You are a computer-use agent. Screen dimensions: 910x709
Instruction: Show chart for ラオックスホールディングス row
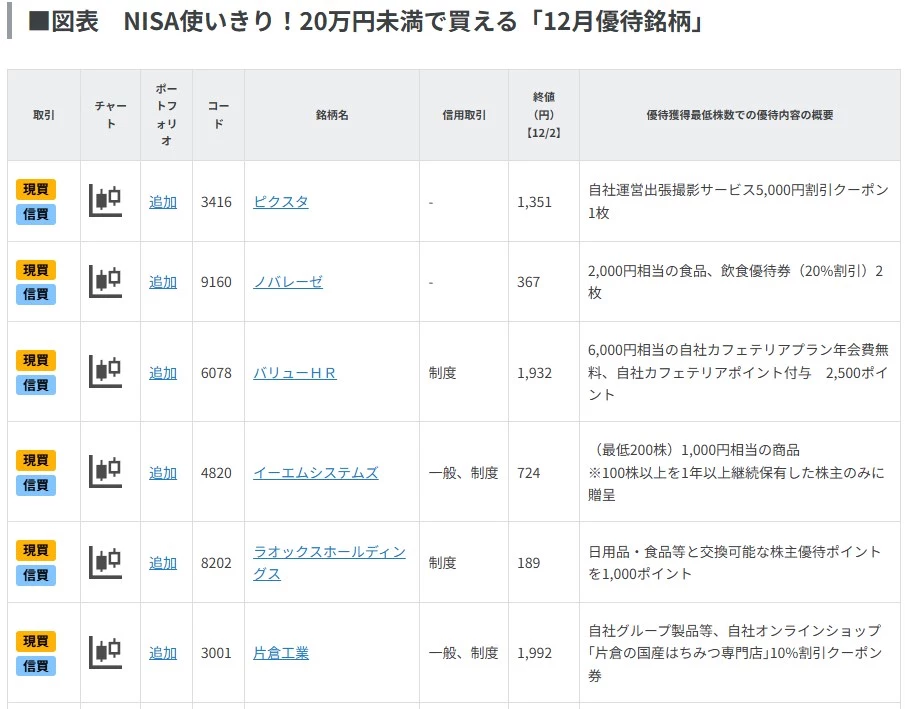(105, 562)
